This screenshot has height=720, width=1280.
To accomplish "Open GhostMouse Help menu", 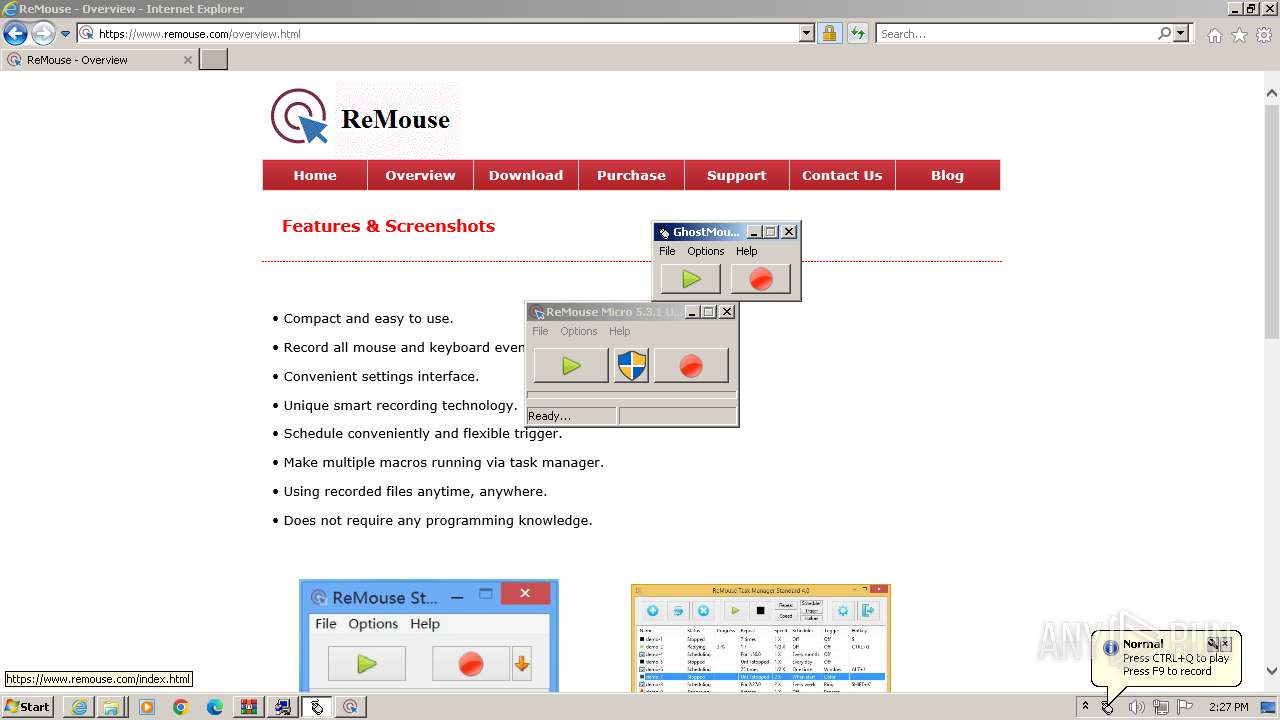I will (x=747, y=251).
